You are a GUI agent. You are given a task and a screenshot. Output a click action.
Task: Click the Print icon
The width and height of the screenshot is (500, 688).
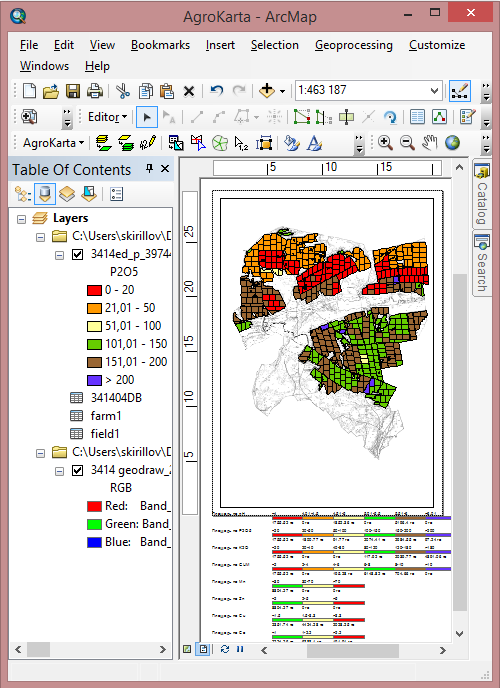coord(95,91)
